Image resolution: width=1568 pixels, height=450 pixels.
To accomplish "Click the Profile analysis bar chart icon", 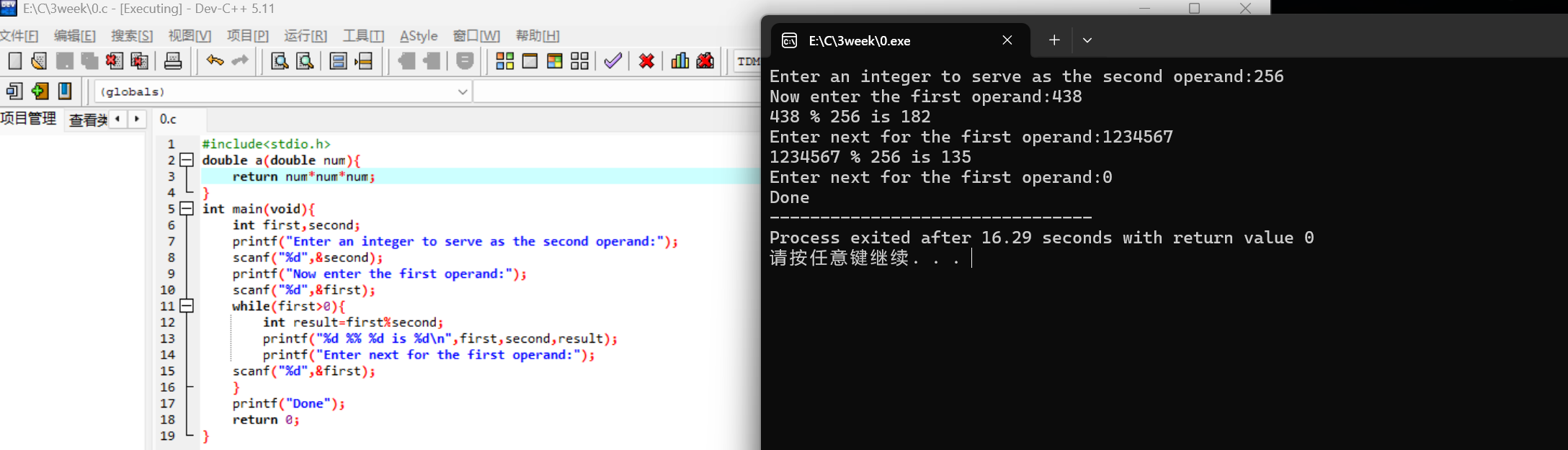I will pyautogui.click(x=680, y=61).
